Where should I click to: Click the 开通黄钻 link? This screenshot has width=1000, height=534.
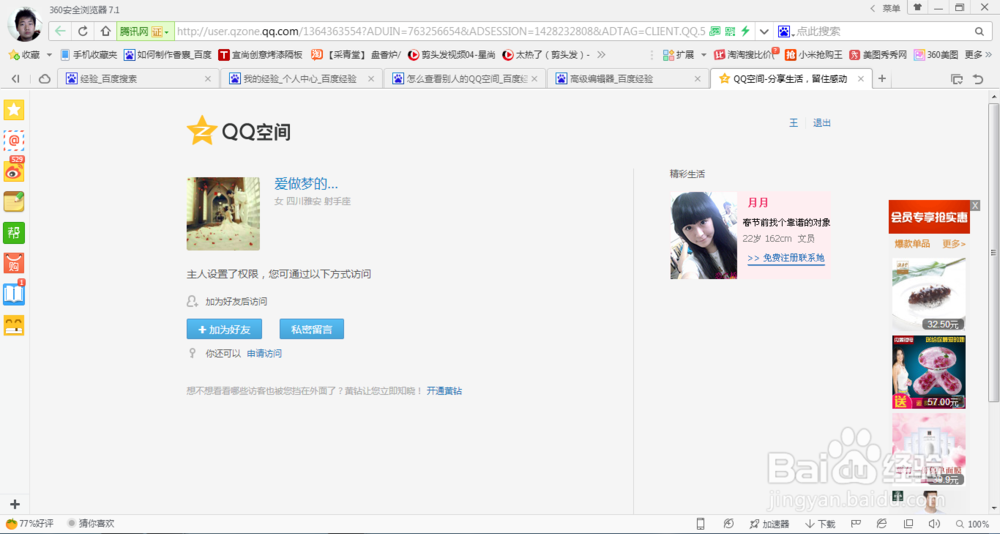click(x=444, y=391)
